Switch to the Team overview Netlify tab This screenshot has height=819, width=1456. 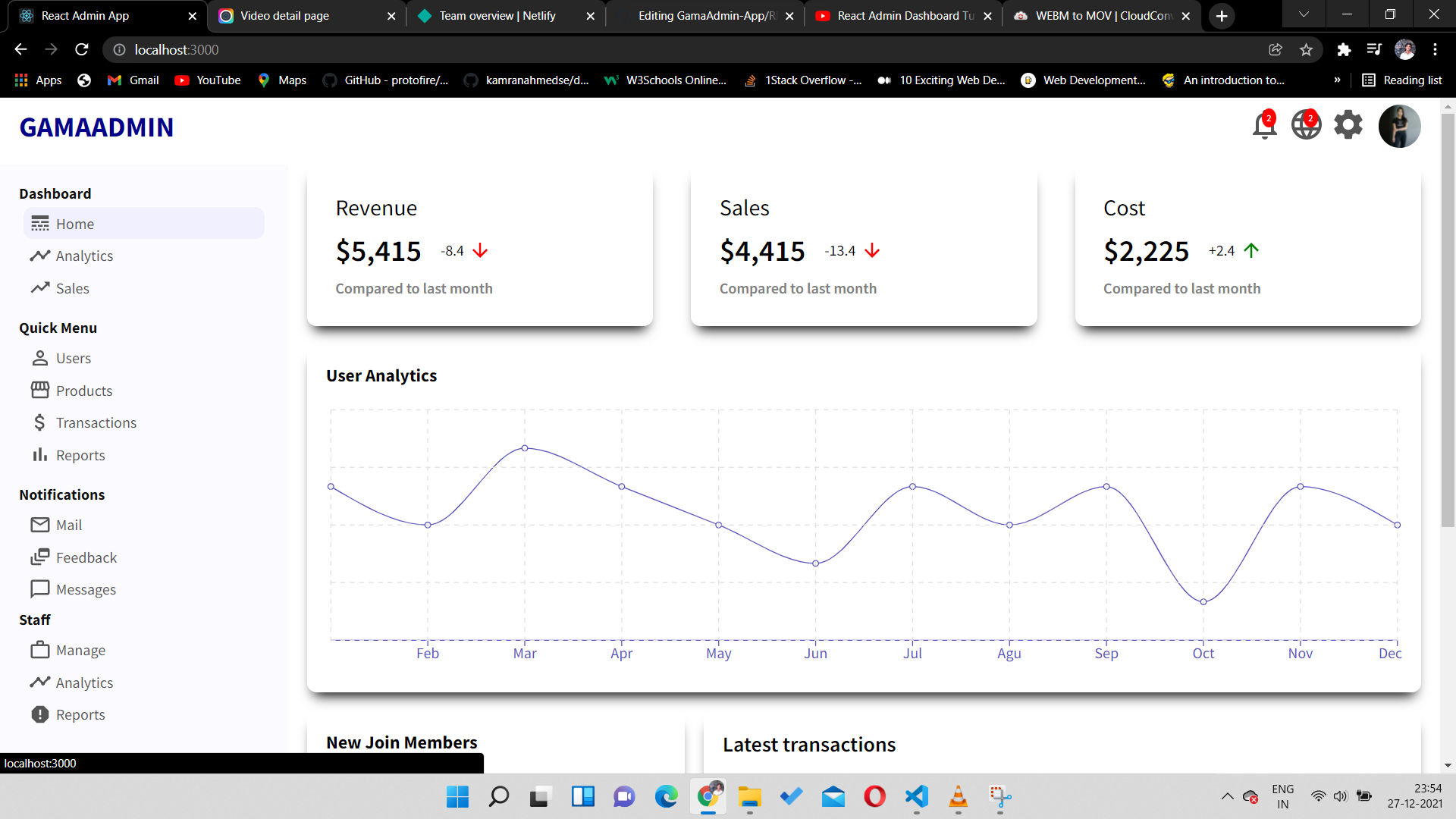click(497, 15)
